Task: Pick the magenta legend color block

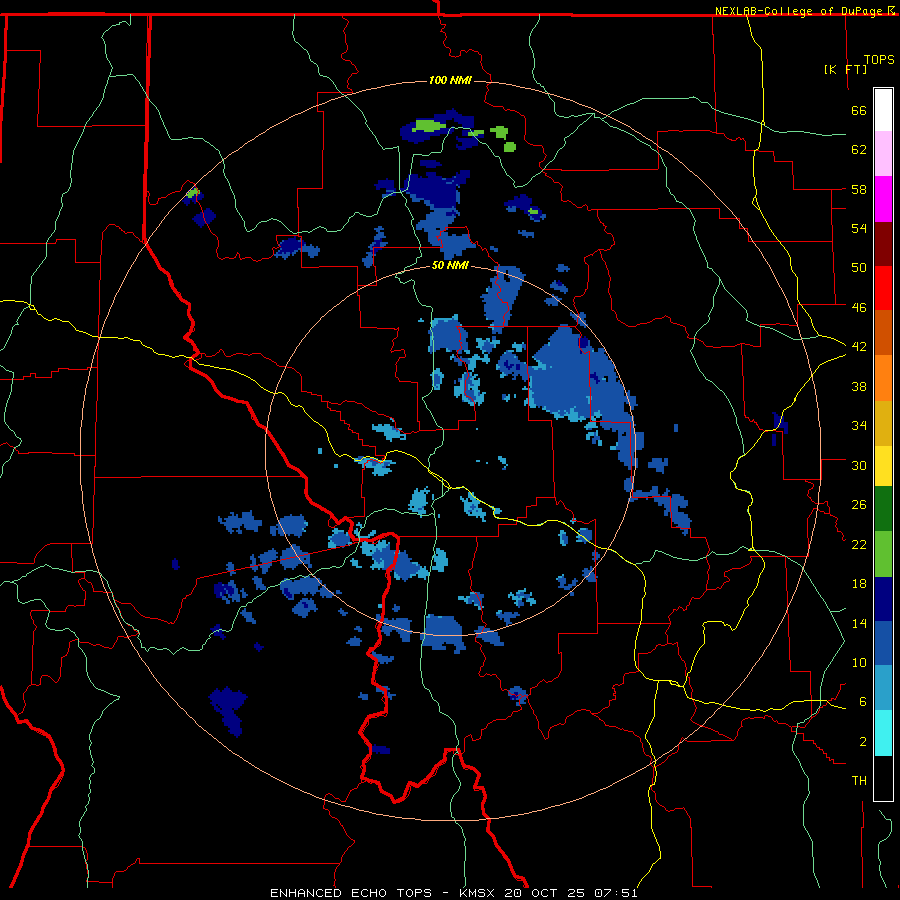Action: tap(883, 199)
